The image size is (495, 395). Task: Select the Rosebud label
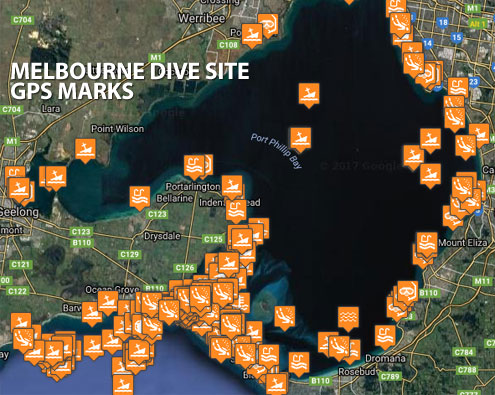[357, 371]
